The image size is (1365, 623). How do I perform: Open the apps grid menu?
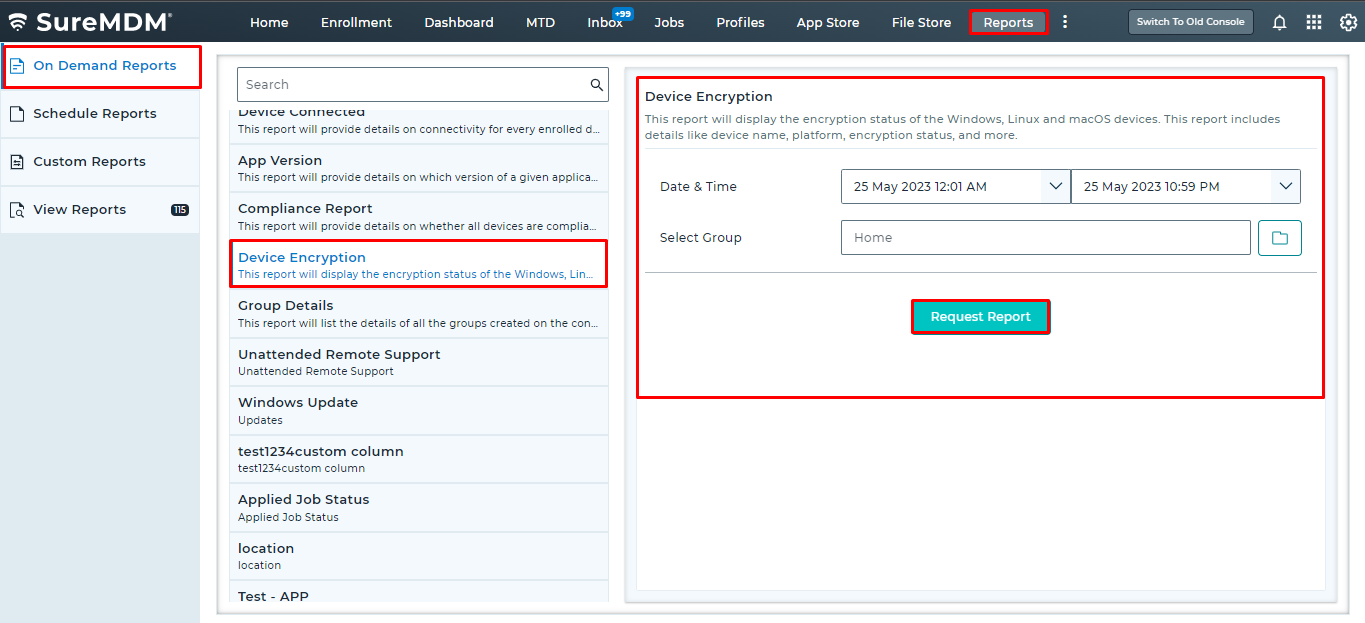pyautogui.click(x=1313, y=21)
